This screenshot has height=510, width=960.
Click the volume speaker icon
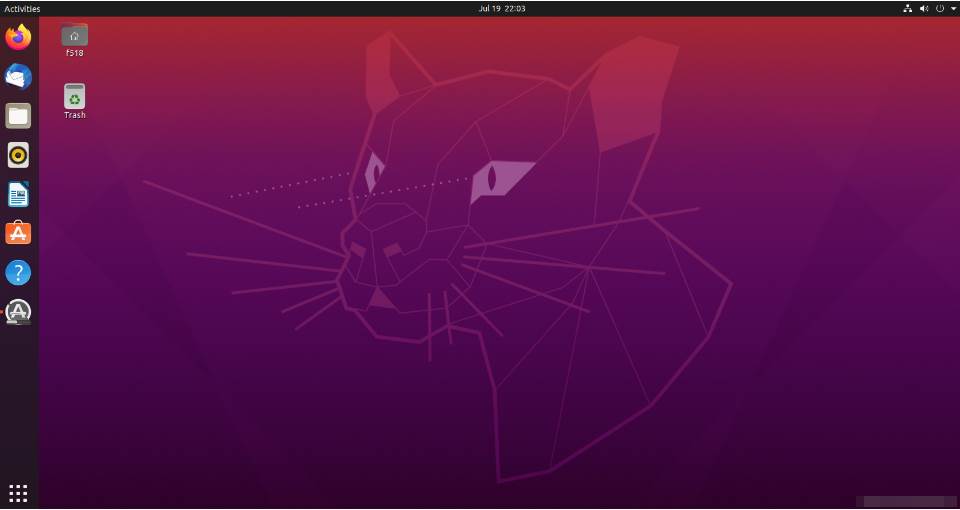(x=924, y=9)
